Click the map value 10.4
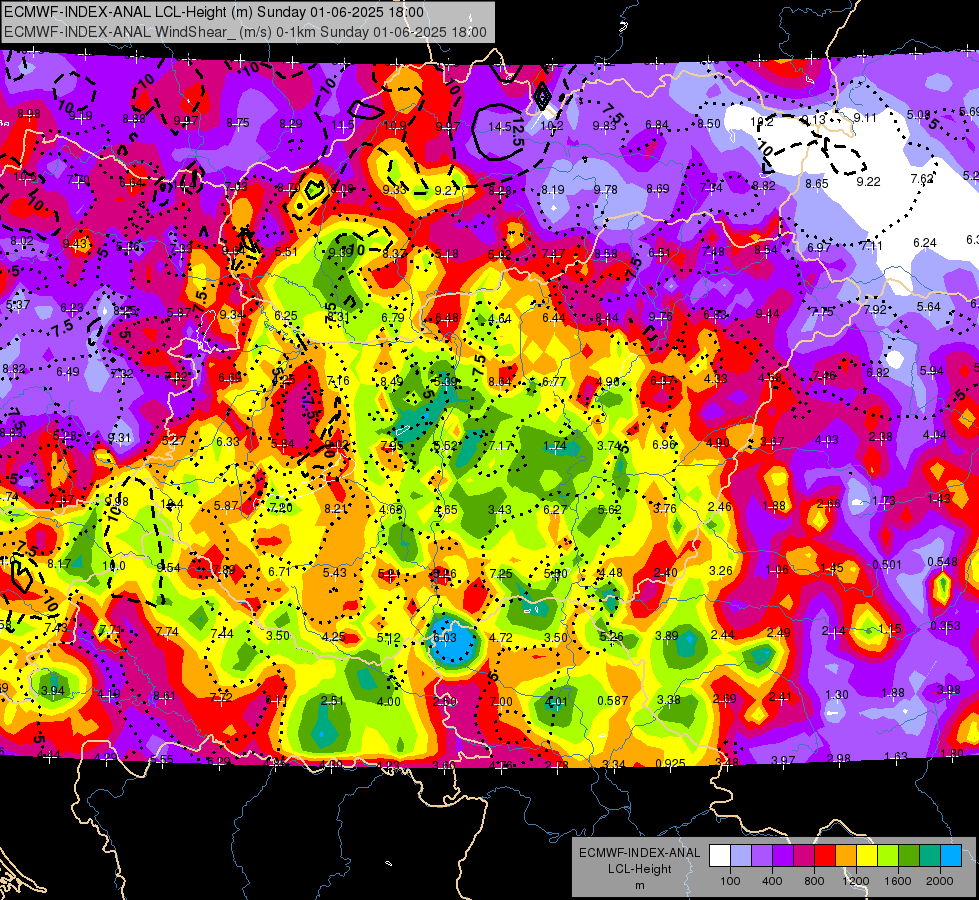This screenshot has width=979, height=900. [172, 503]
